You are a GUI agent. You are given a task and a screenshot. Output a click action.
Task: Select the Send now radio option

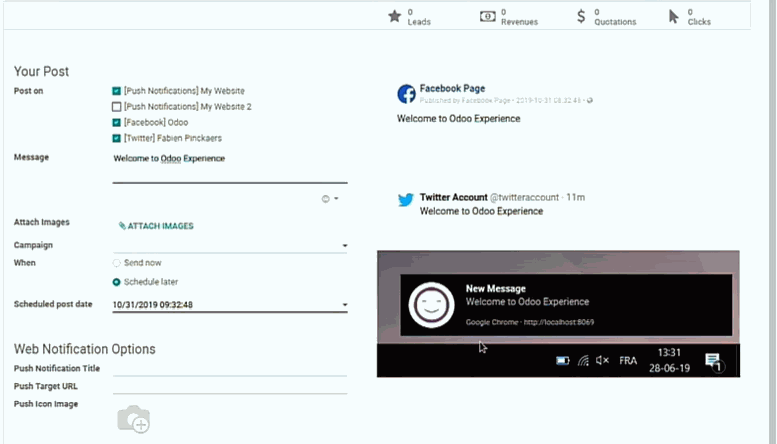click(x=117, y=263)
